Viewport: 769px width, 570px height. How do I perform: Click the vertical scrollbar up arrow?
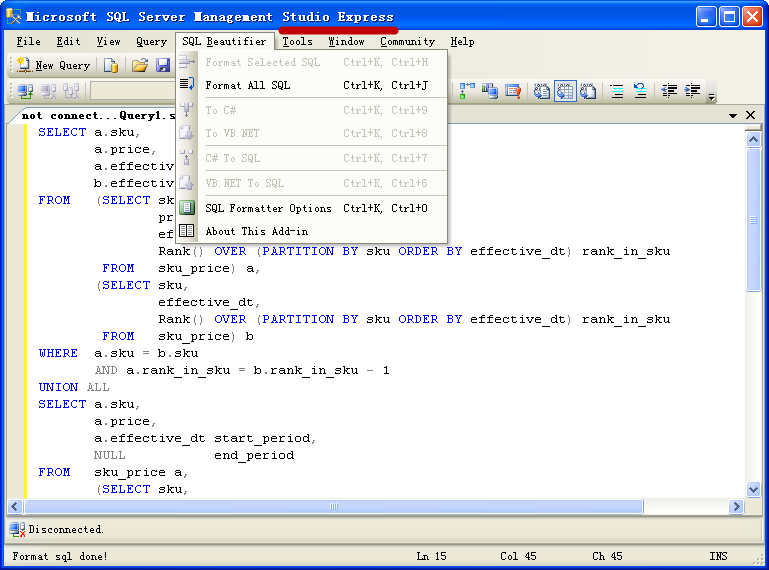click(753, 139)
